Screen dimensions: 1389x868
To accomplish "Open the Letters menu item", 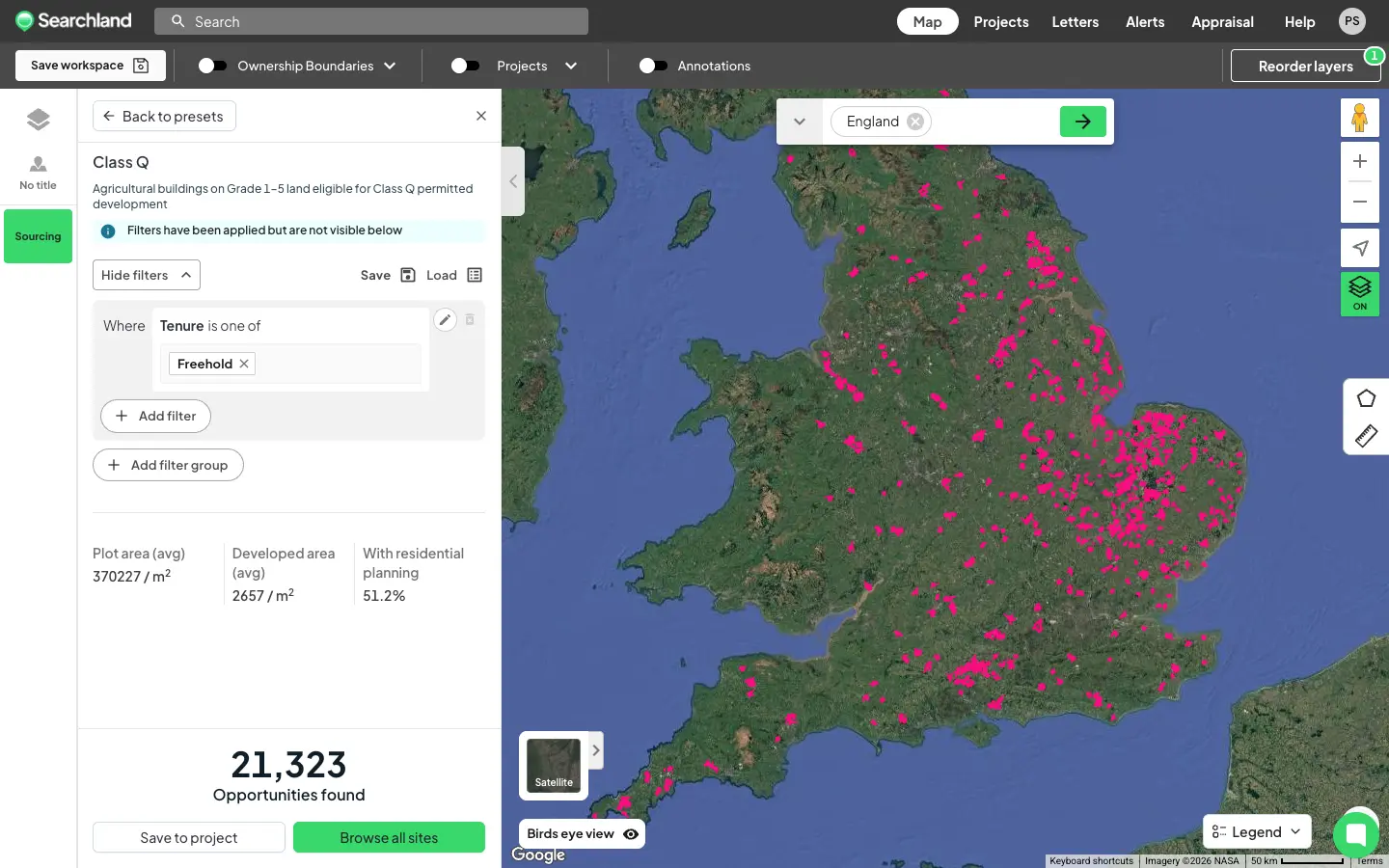I will [1076, 21].
